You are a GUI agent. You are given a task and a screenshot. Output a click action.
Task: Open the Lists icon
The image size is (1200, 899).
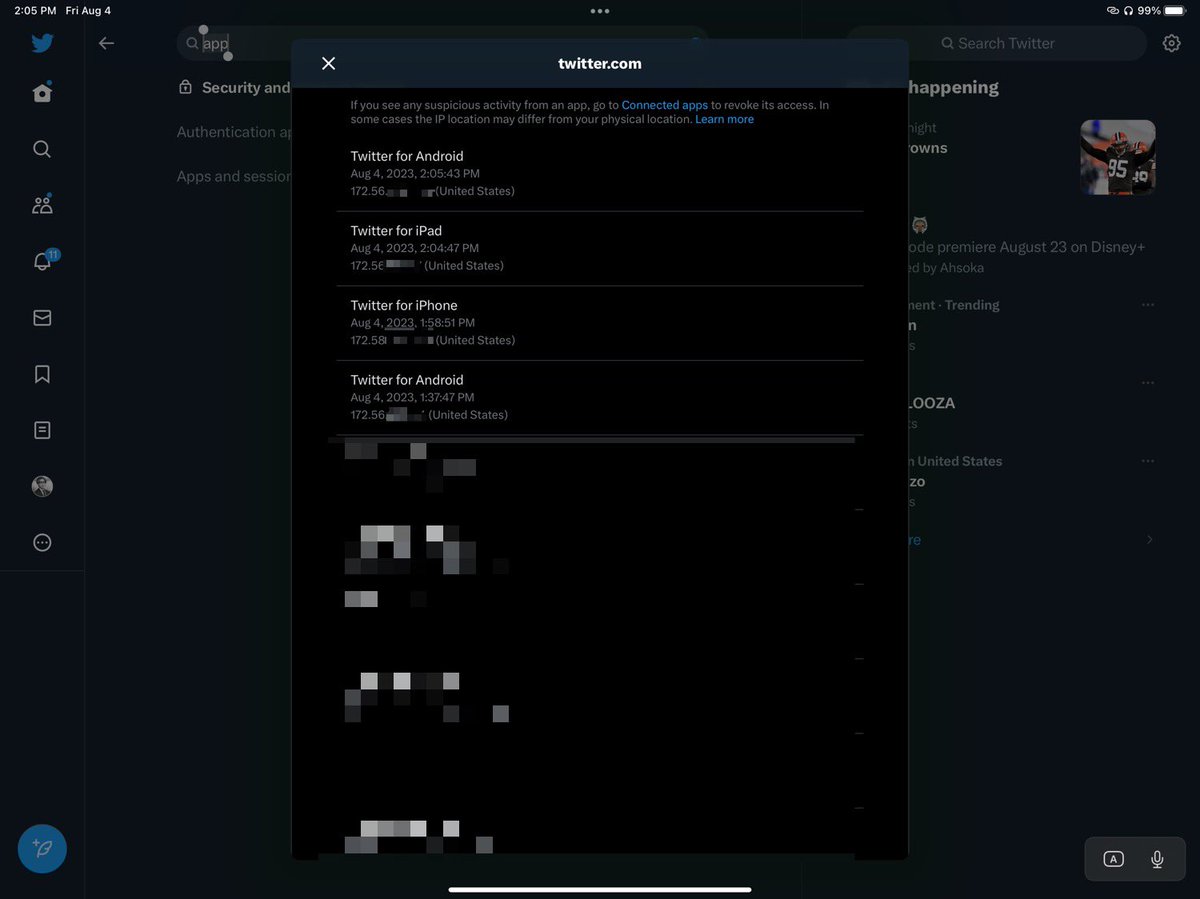coord(42,430)
